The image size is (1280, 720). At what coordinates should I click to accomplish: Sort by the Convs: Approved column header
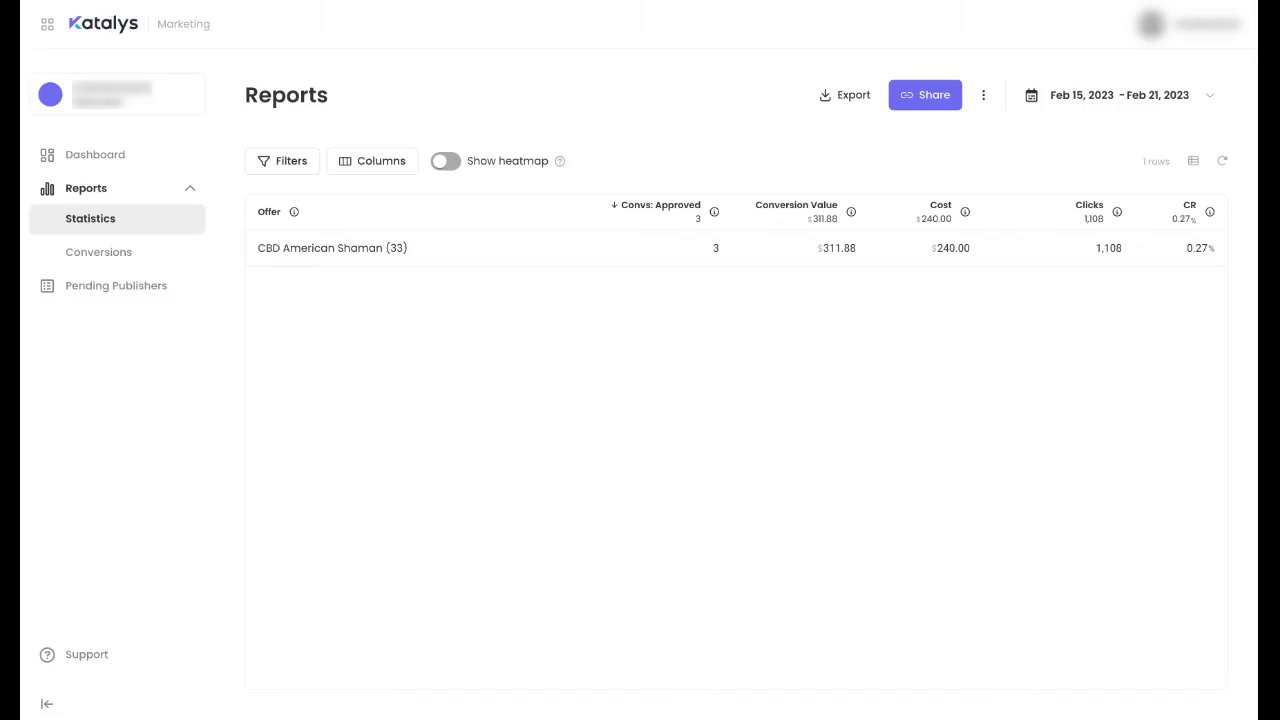[660, 205]
